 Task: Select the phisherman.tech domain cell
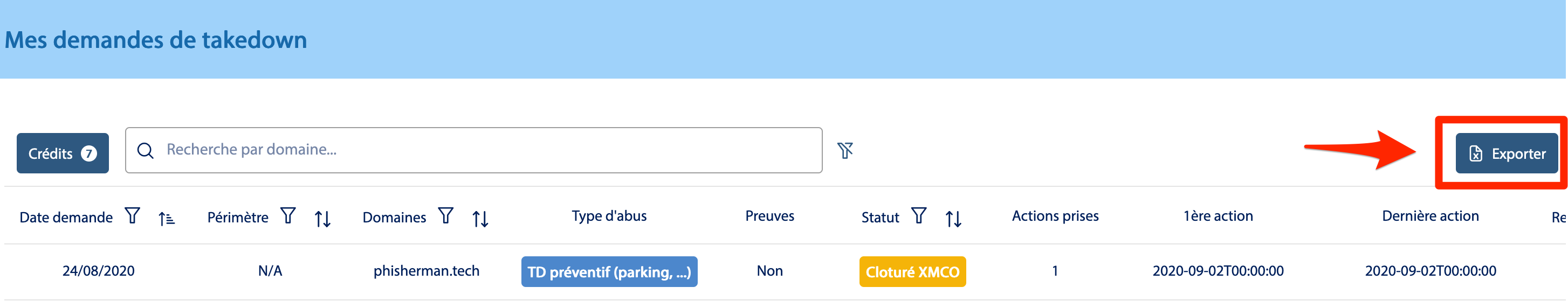point(426,271)
